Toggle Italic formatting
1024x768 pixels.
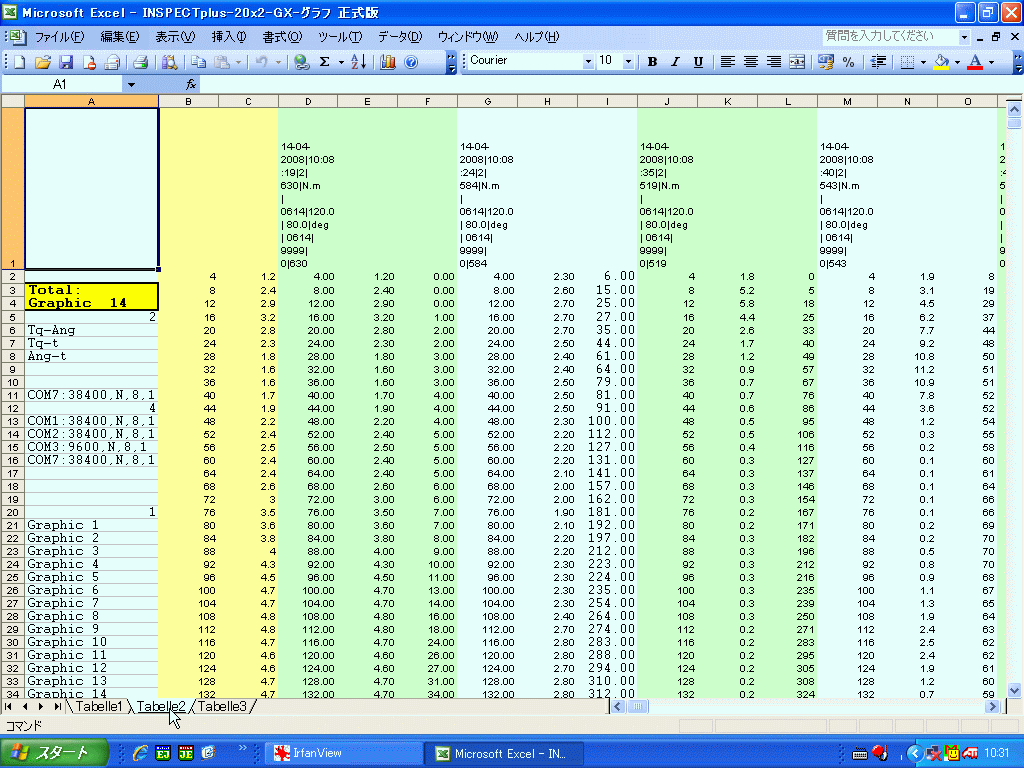[675, 62]
